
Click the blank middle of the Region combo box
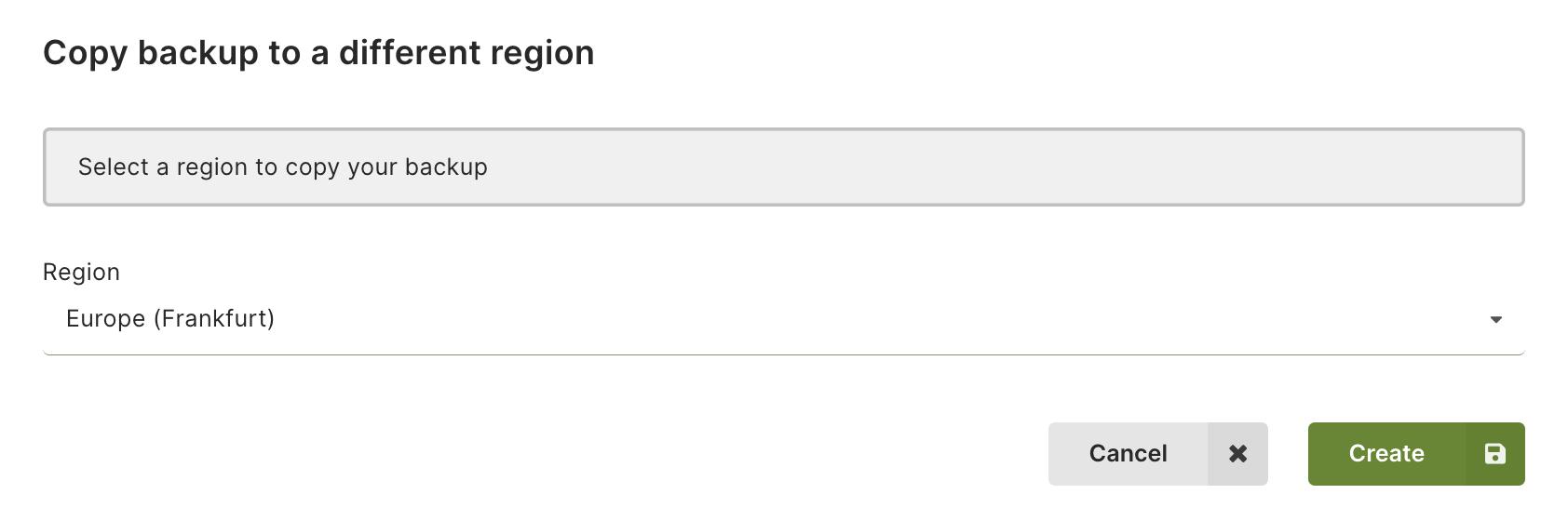click(838, 319)
